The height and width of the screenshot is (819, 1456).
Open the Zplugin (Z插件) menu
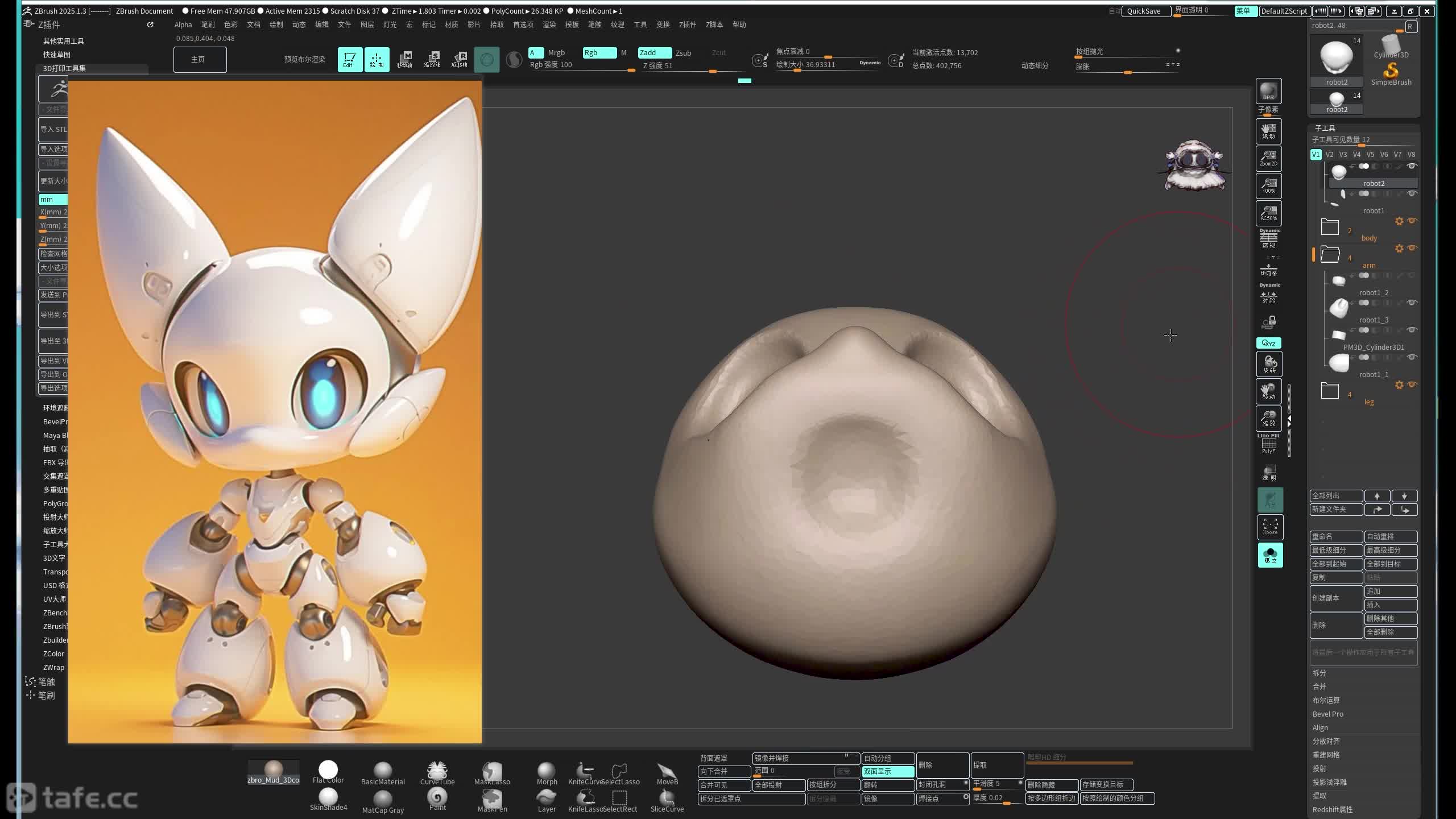pyautogui.click(x=687, y=24)
